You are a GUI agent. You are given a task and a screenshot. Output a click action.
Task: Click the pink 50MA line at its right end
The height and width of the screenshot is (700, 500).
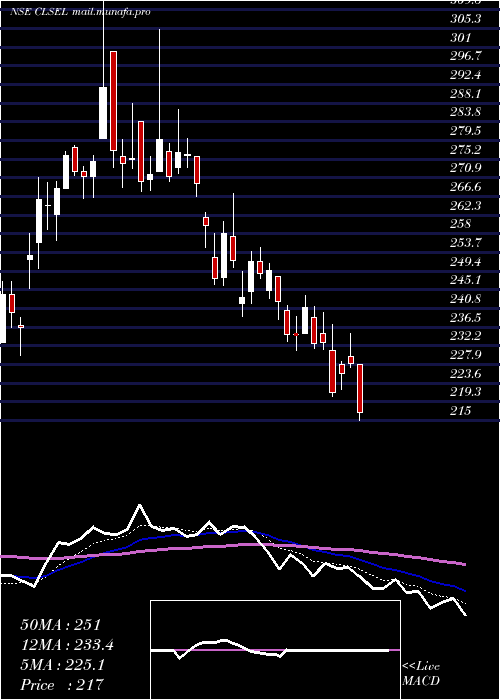pos(464,564)
